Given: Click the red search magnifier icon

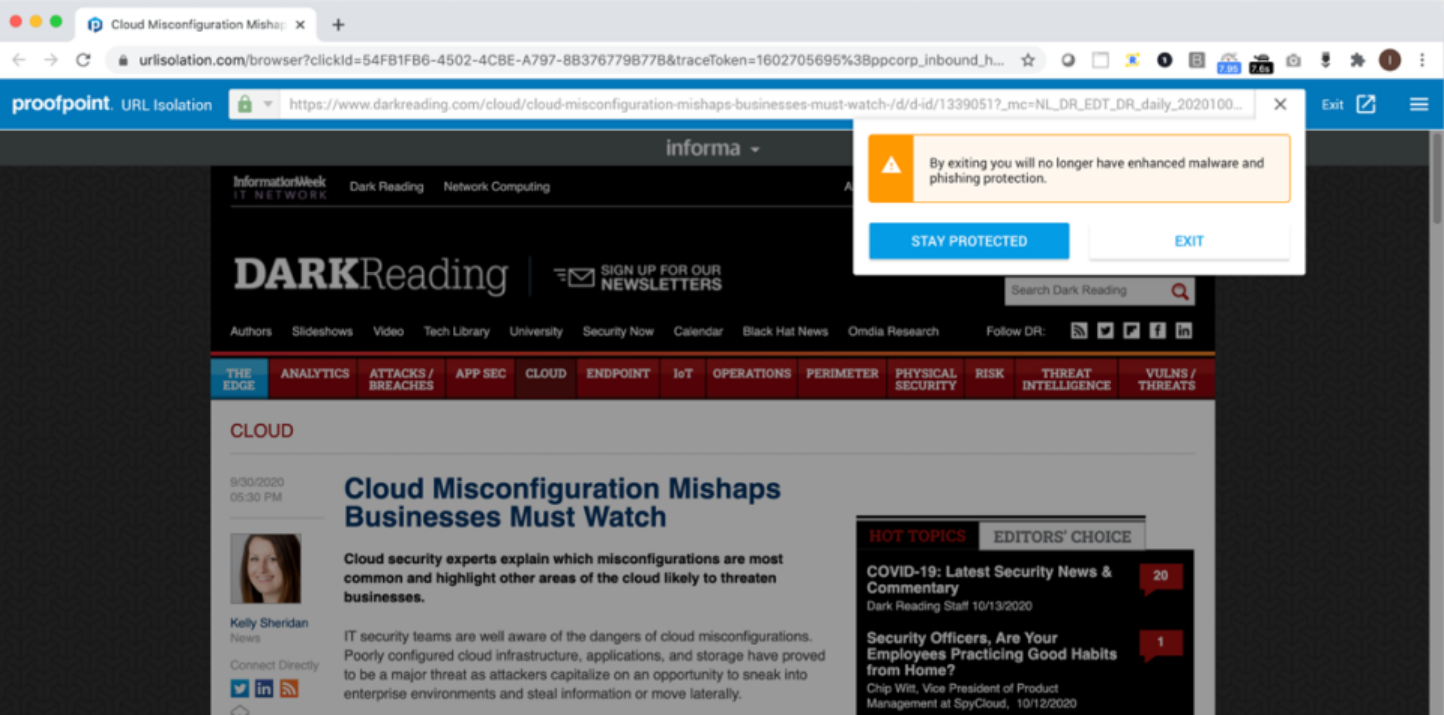Looking at the screenshot, I should point(1180,291).
